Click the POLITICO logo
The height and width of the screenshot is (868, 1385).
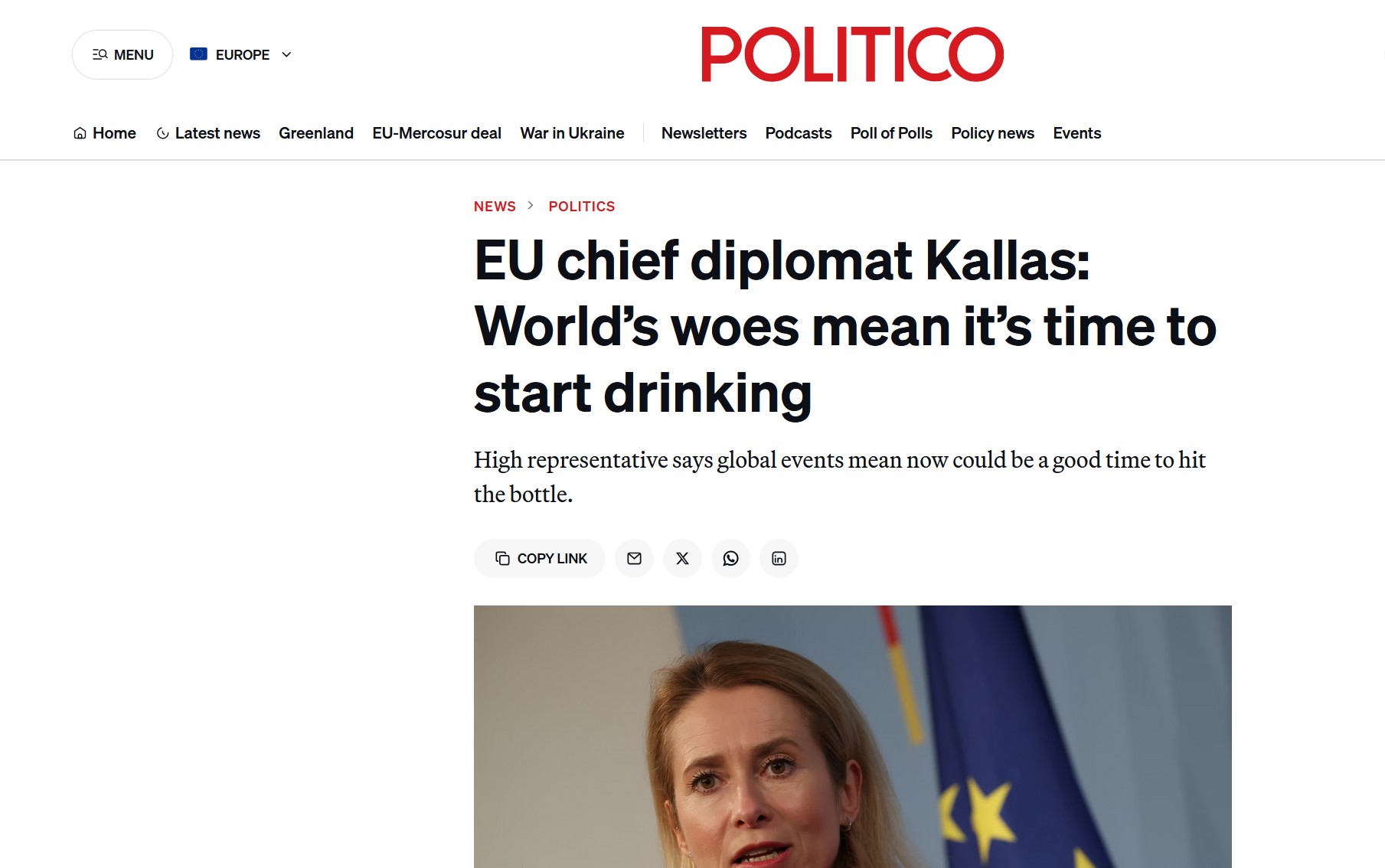852,54
